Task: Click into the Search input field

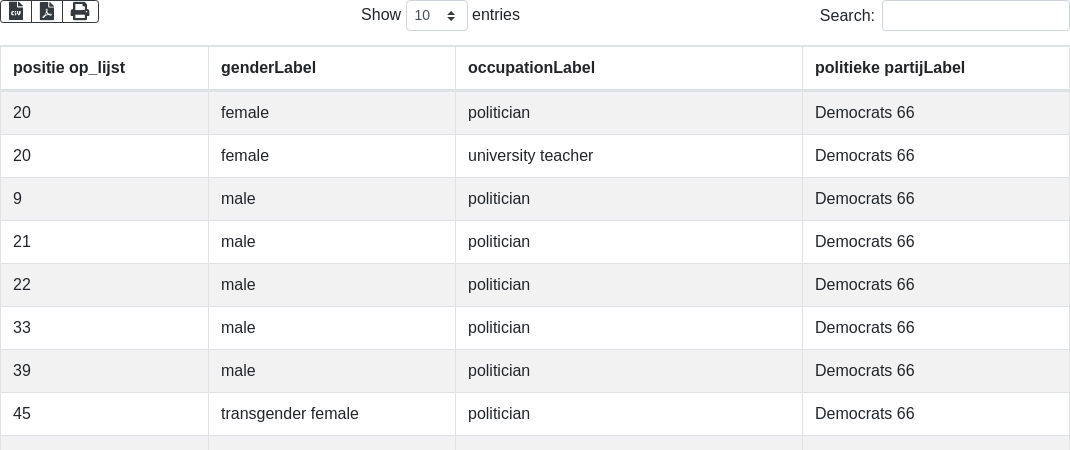Action: [x=975, y=15]
